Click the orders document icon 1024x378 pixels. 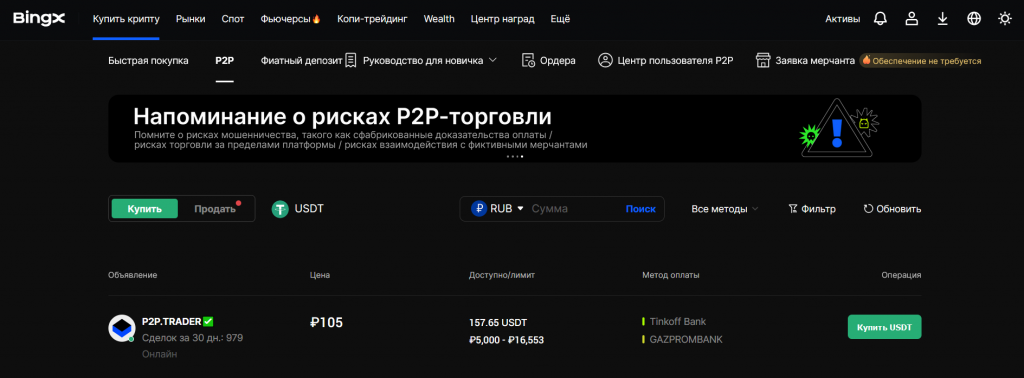tap(529, 61)
